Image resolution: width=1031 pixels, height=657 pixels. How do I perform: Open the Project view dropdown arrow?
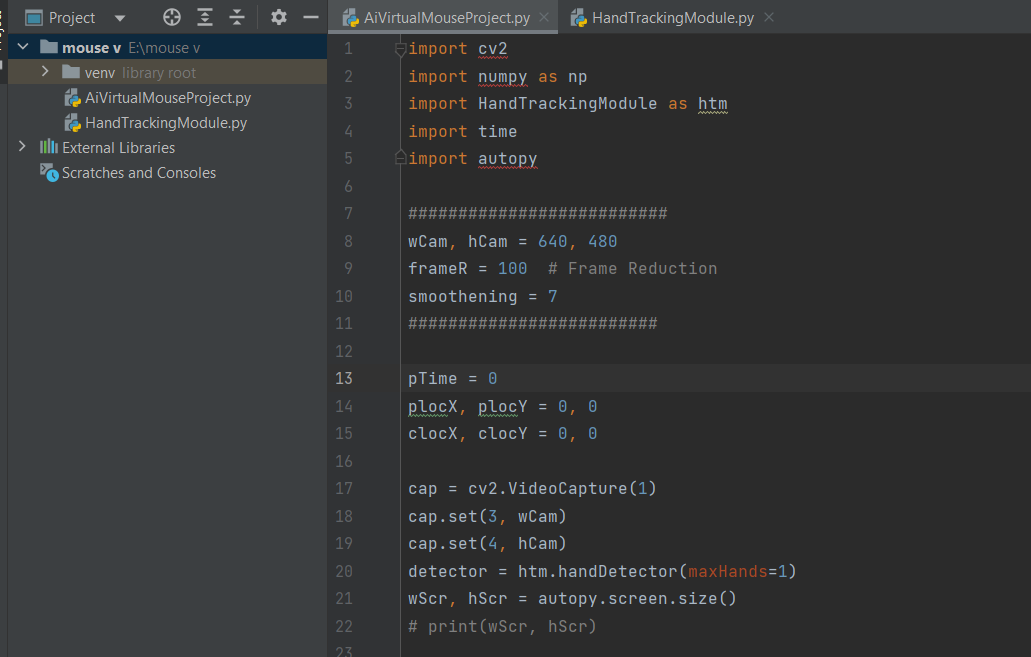coord(120,18)
